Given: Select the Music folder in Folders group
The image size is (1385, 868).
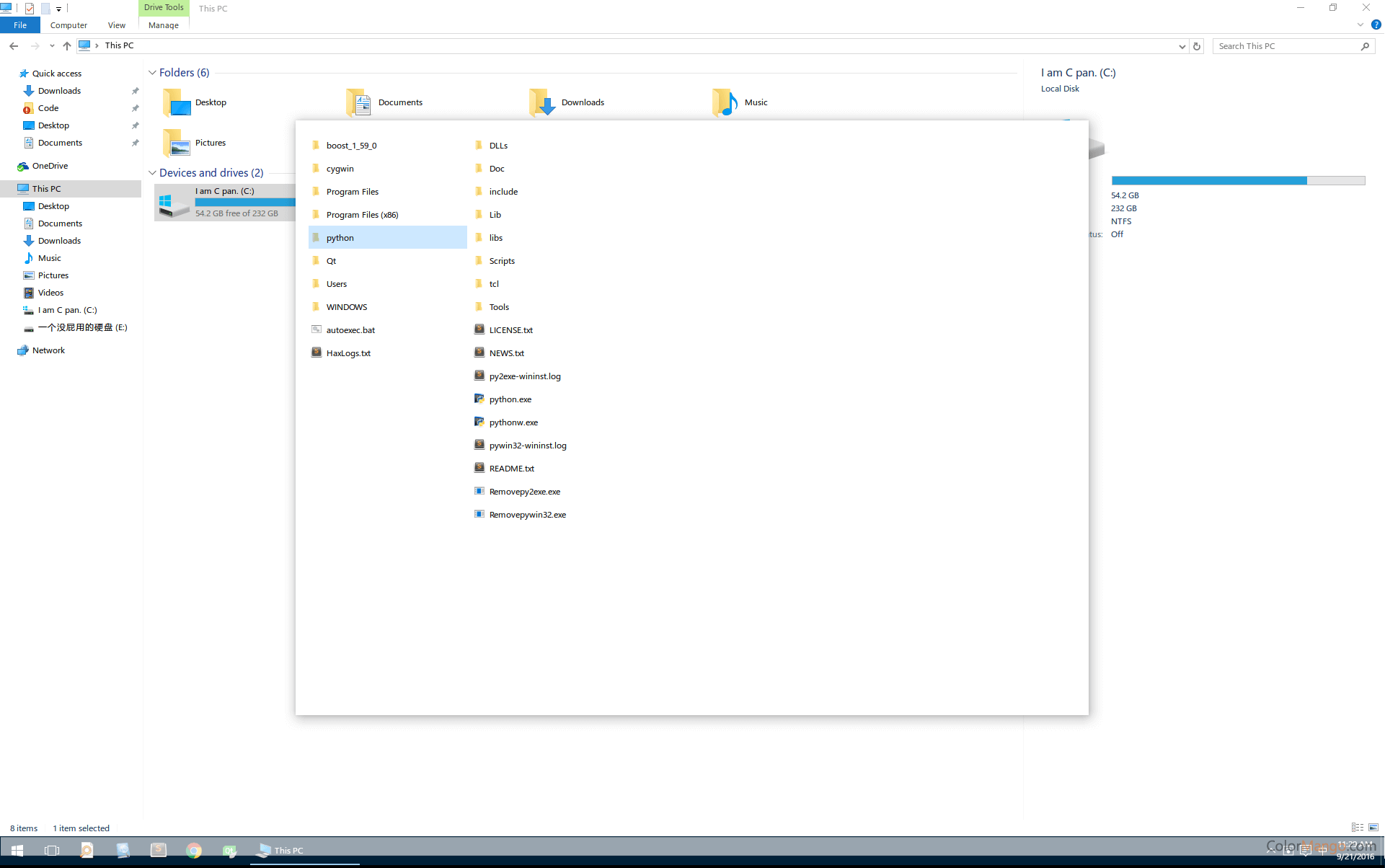Looking at the screenshot, I should point(740,102).
